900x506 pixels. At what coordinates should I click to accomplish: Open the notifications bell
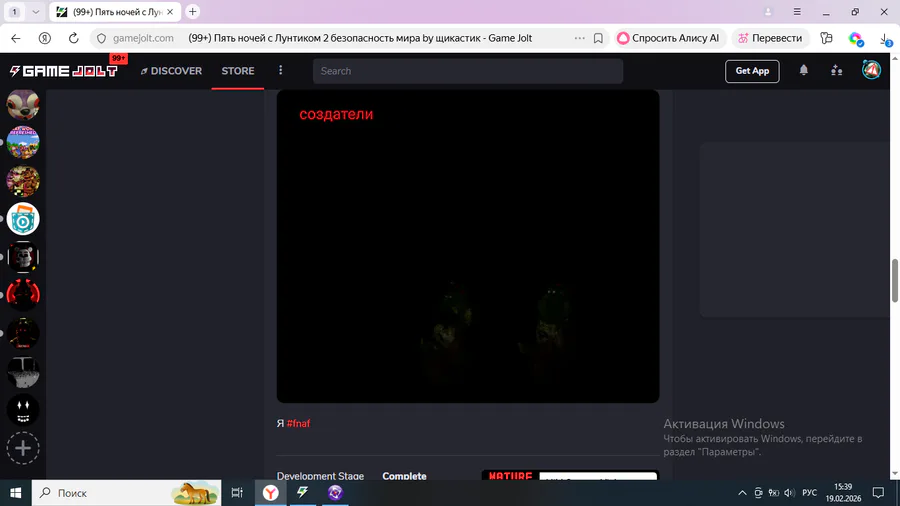point(804,70)
